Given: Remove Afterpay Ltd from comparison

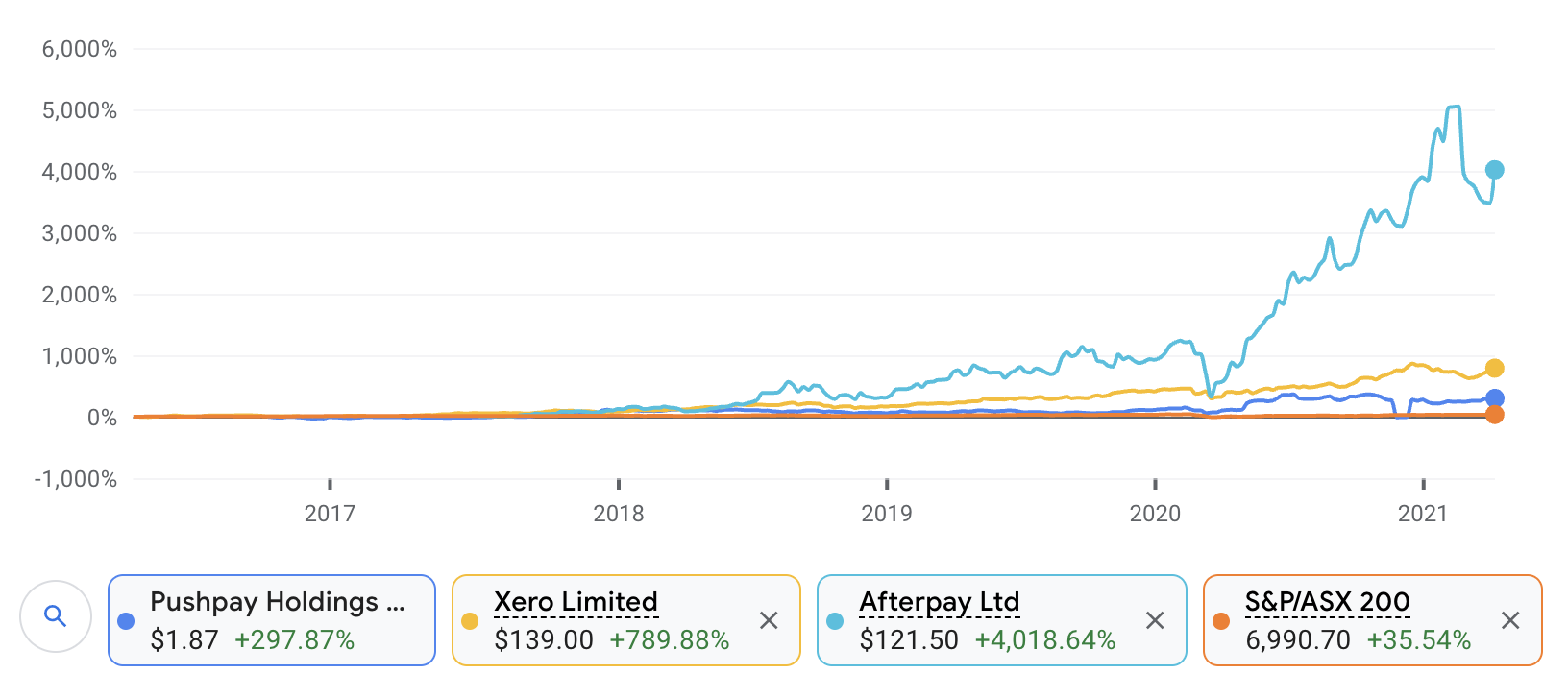Looking at the screenshot, I should [x=1155, y=620].
